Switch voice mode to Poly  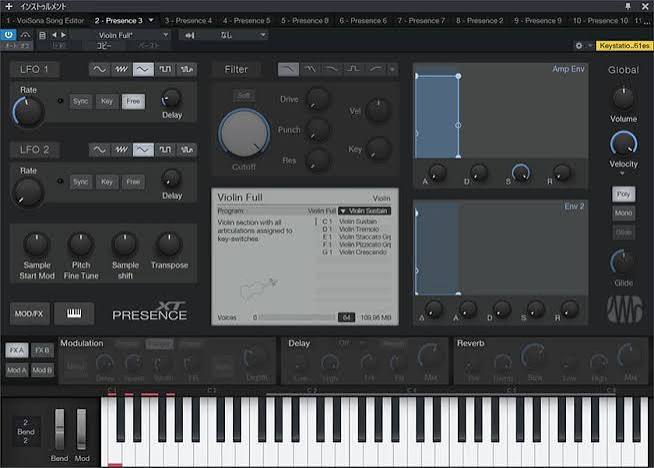623,194
